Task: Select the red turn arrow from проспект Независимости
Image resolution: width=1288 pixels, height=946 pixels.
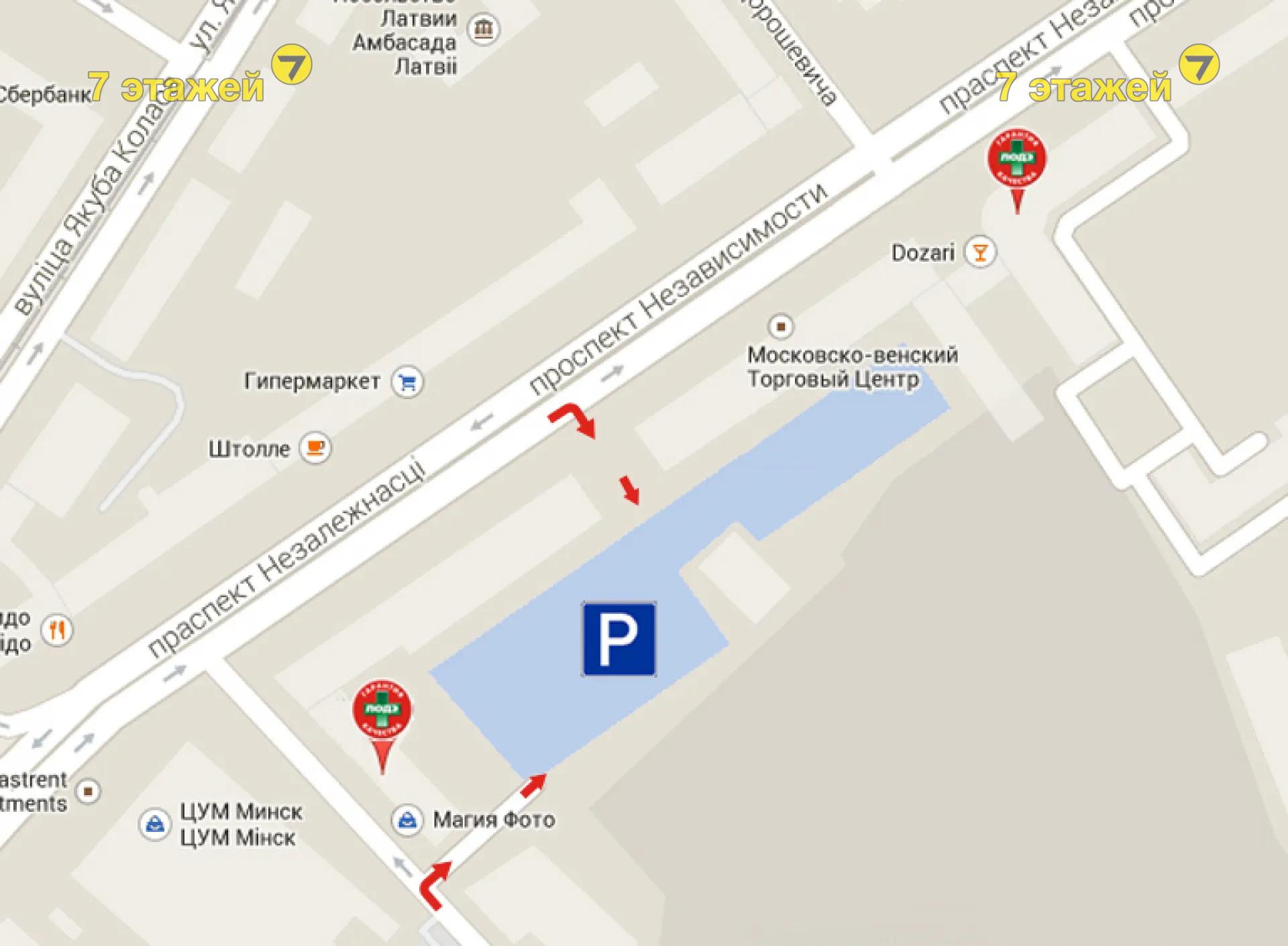Action: coord(572,421)
